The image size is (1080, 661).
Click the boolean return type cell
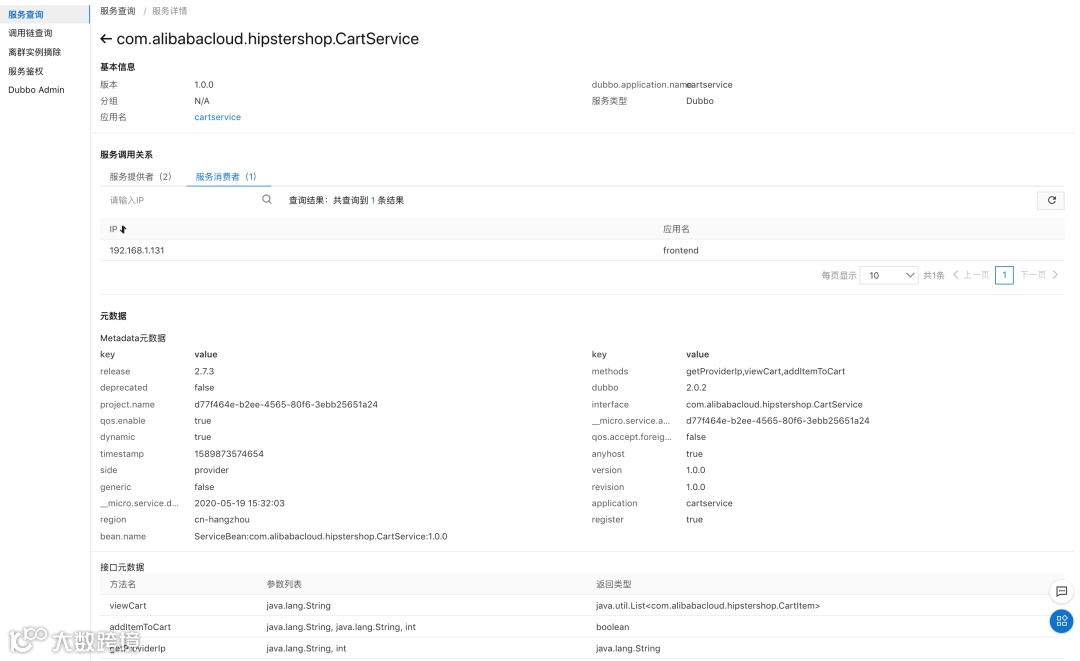[x=612, y=627]
